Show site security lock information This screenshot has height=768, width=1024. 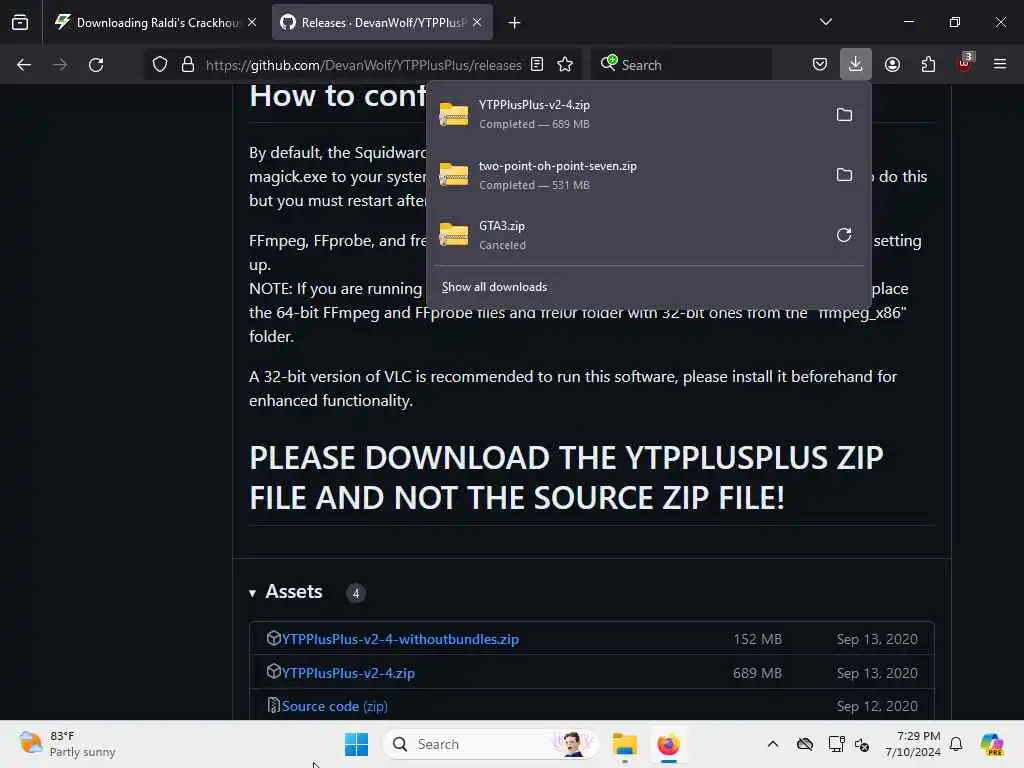coord(188,65)
